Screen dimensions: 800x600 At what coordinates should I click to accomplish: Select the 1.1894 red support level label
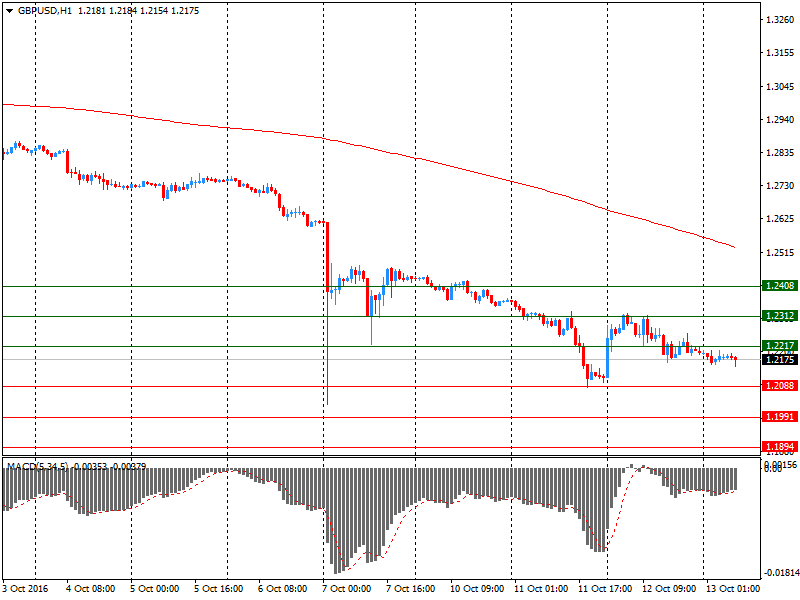coord(780,447)
